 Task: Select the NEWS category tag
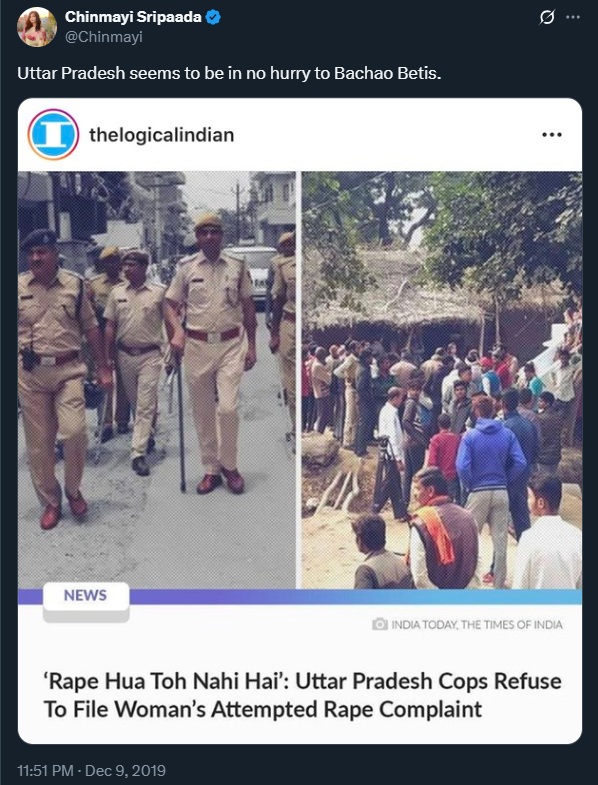pos(86,595)
